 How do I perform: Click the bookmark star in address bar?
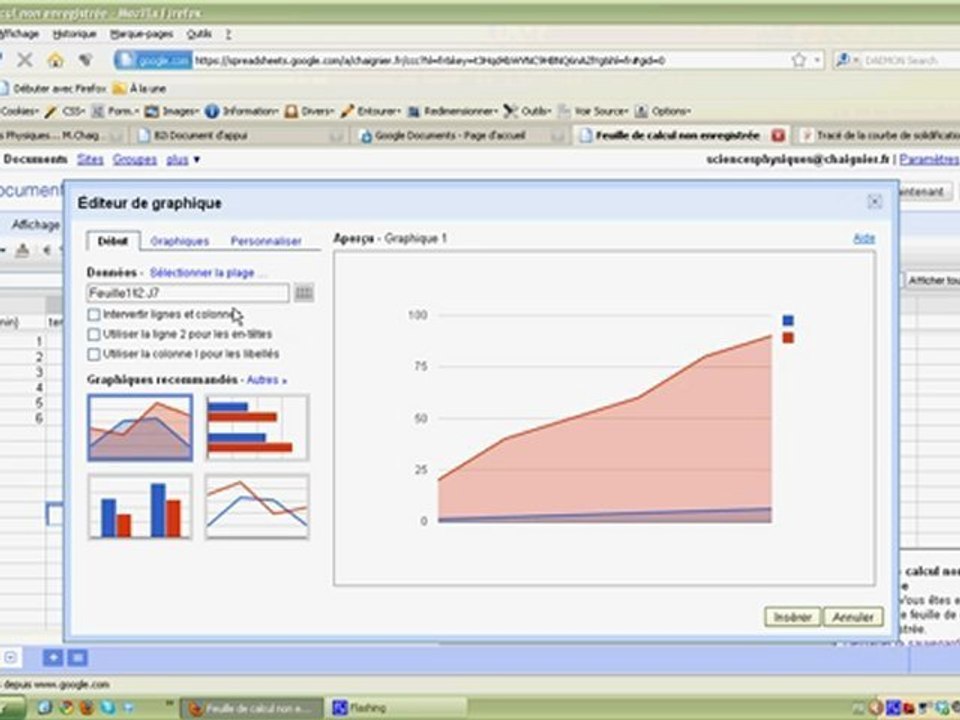[798, 59]
